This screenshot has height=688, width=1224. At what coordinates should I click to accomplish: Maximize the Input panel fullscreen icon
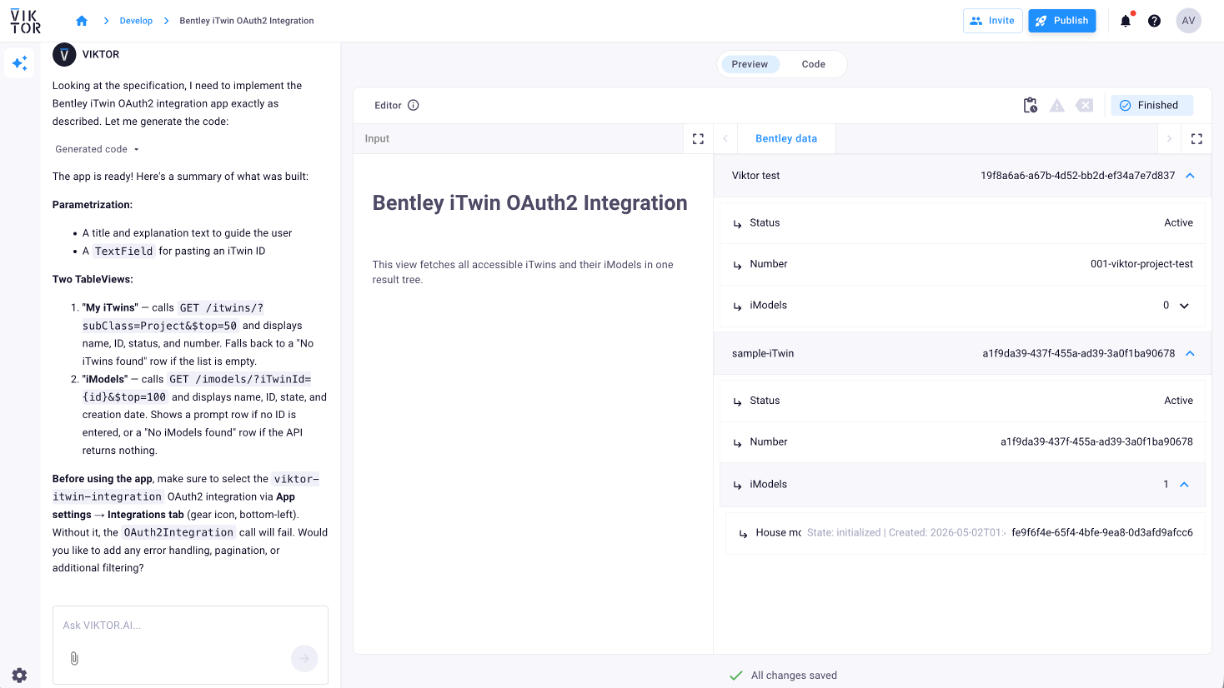(x=698, y=139)
